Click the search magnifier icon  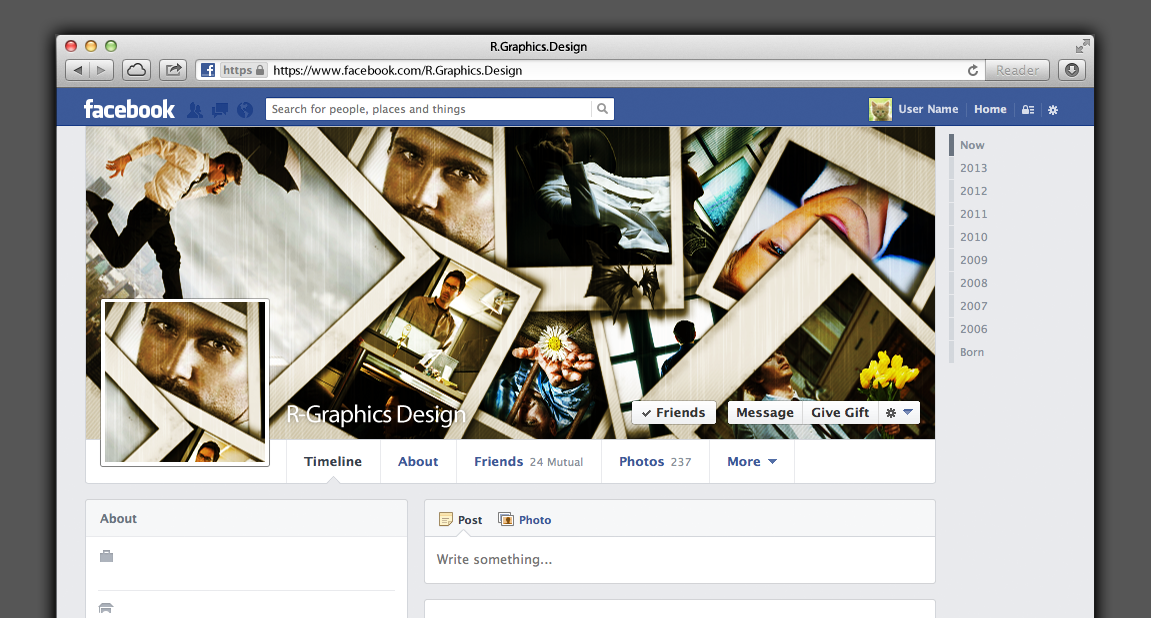point(602,109)
